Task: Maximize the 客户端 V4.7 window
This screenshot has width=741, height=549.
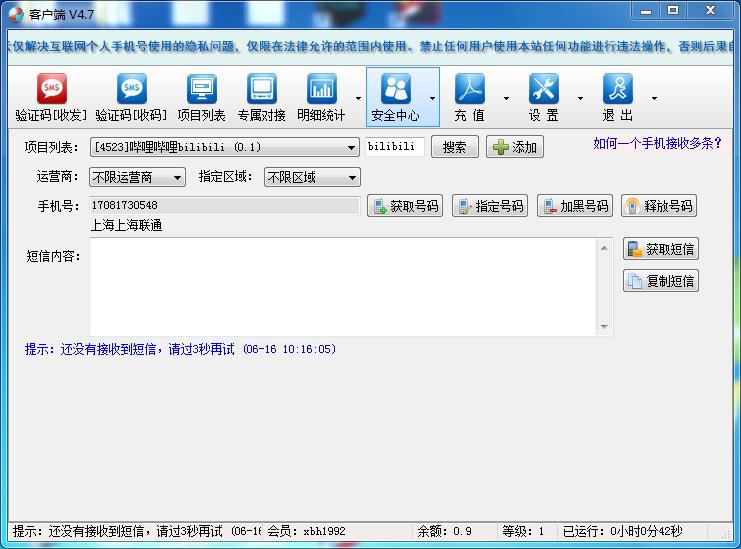Action: tap(673, 11)
